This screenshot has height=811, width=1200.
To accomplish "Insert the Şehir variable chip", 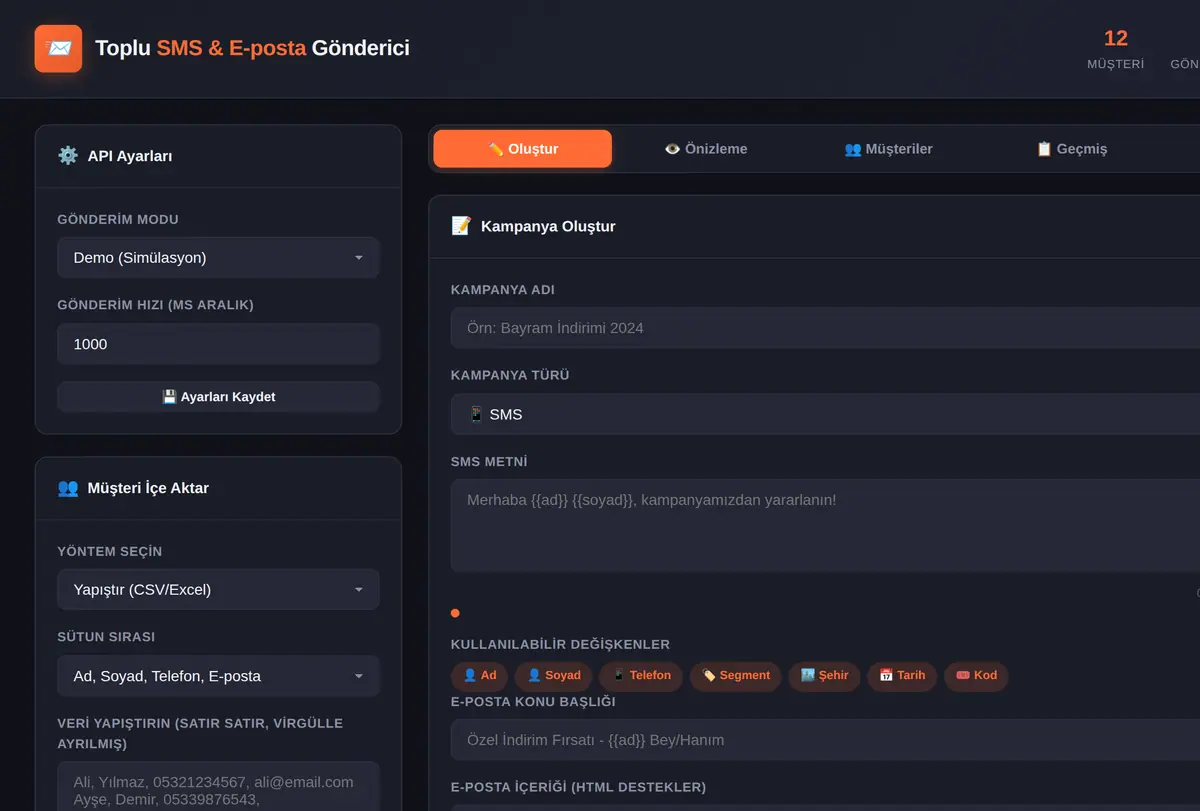I will tap(824, 676).
